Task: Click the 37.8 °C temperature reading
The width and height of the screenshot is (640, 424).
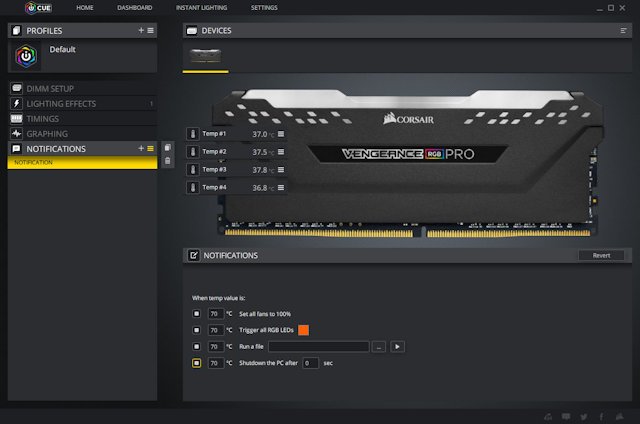Action: (x=263, y=170)
